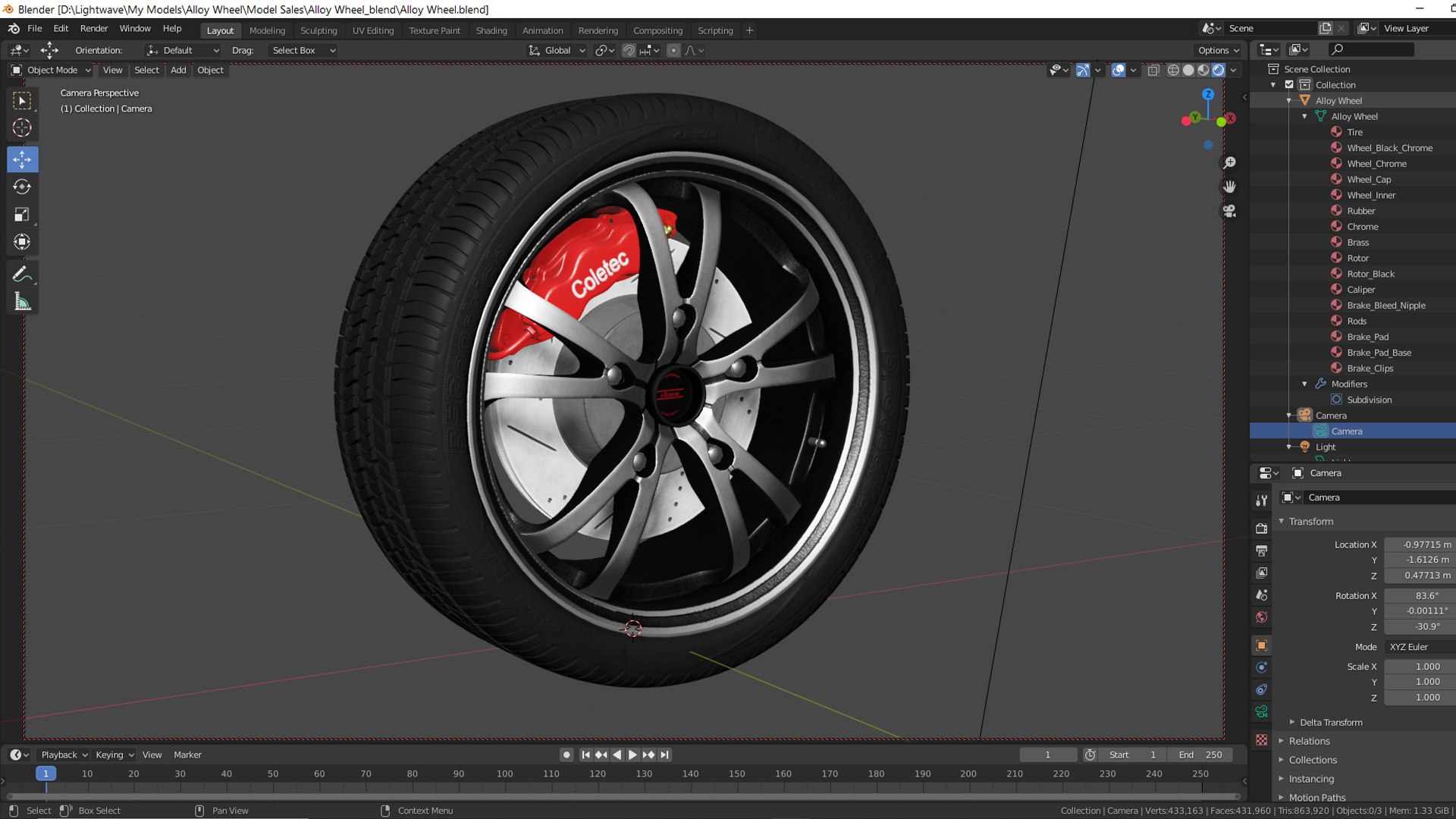Open Orientation Default dropdown
Screen dimensions: 1456x819
[x=183, y=51]
